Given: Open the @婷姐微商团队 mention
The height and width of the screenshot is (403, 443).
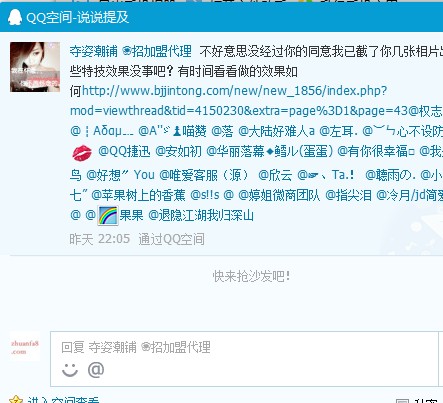Looking at the screenshot, I should [279, 195].
